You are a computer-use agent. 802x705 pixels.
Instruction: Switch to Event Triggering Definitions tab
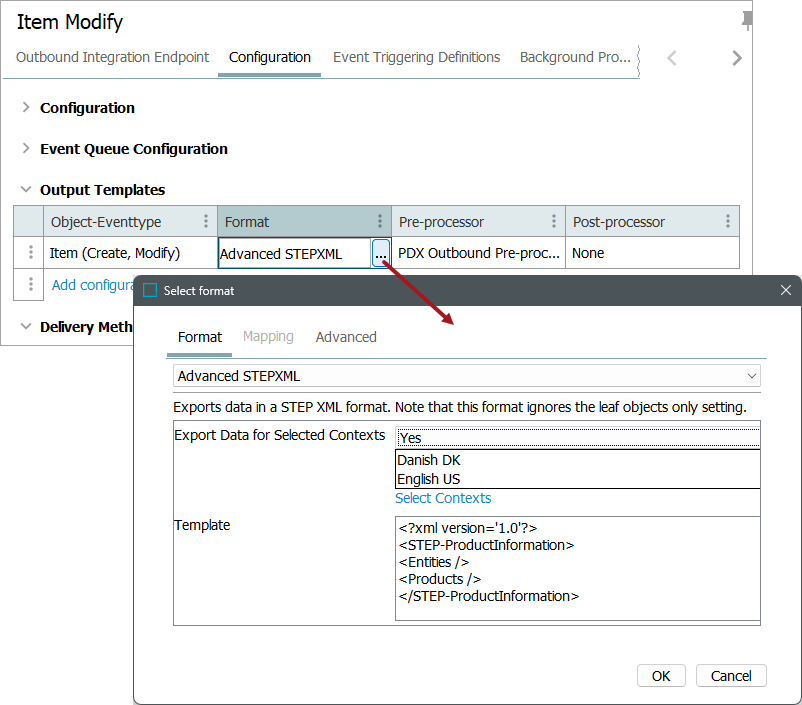click(x=416, y=58)
